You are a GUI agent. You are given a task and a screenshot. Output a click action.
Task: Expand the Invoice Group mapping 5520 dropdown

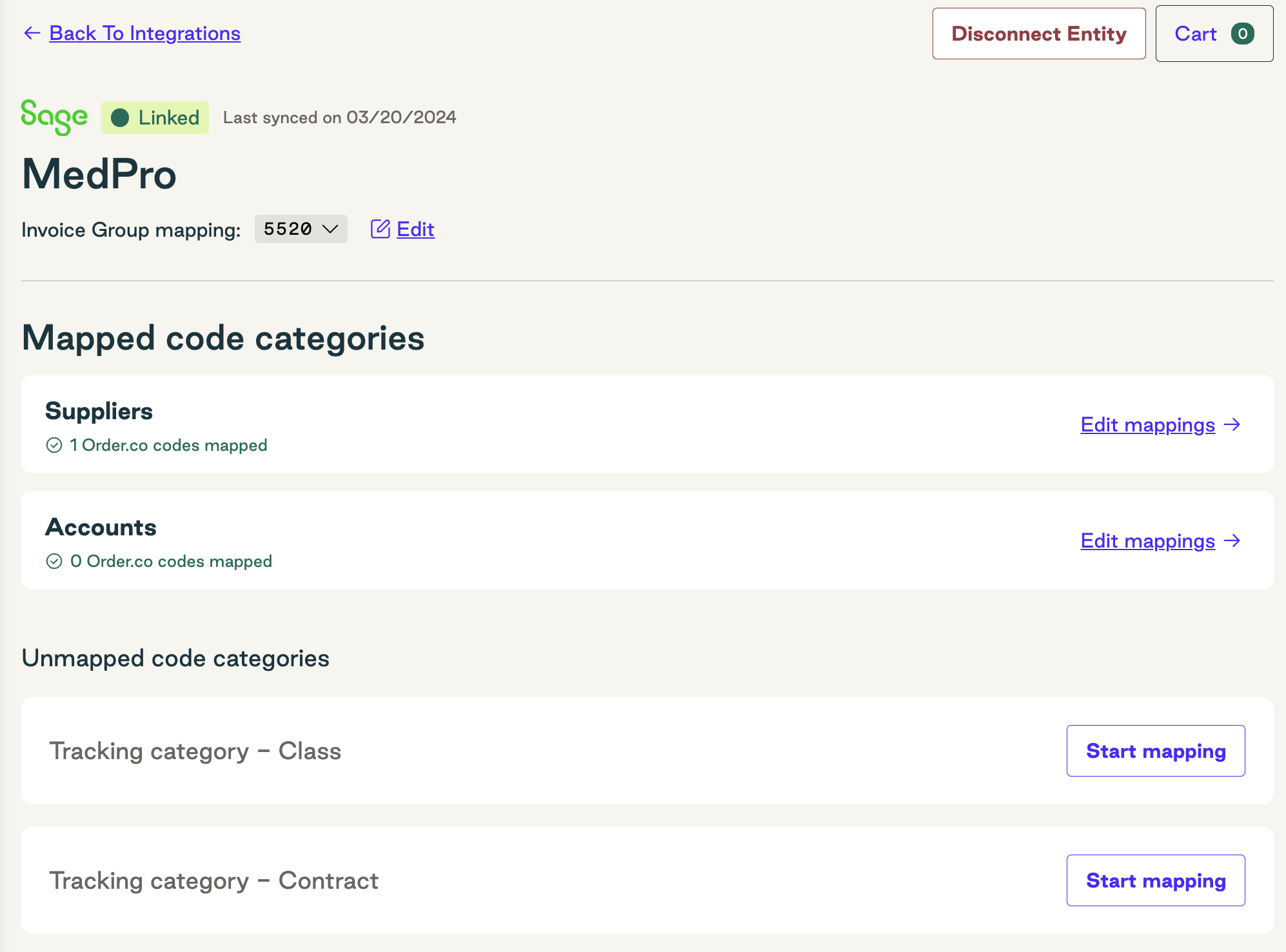point(301,229)
